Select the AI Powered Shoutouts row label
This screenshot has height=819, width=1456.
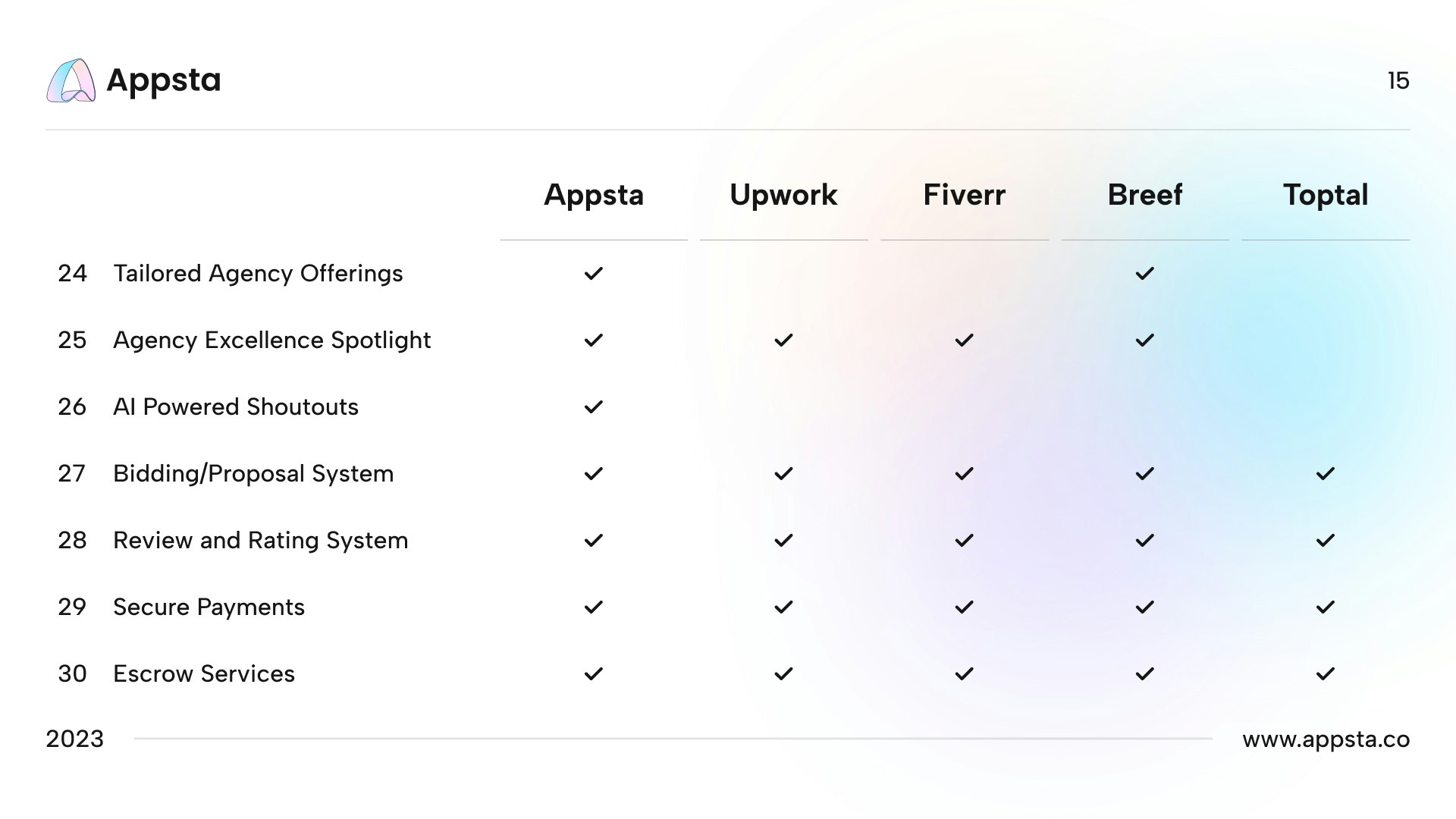pos(236,407)
